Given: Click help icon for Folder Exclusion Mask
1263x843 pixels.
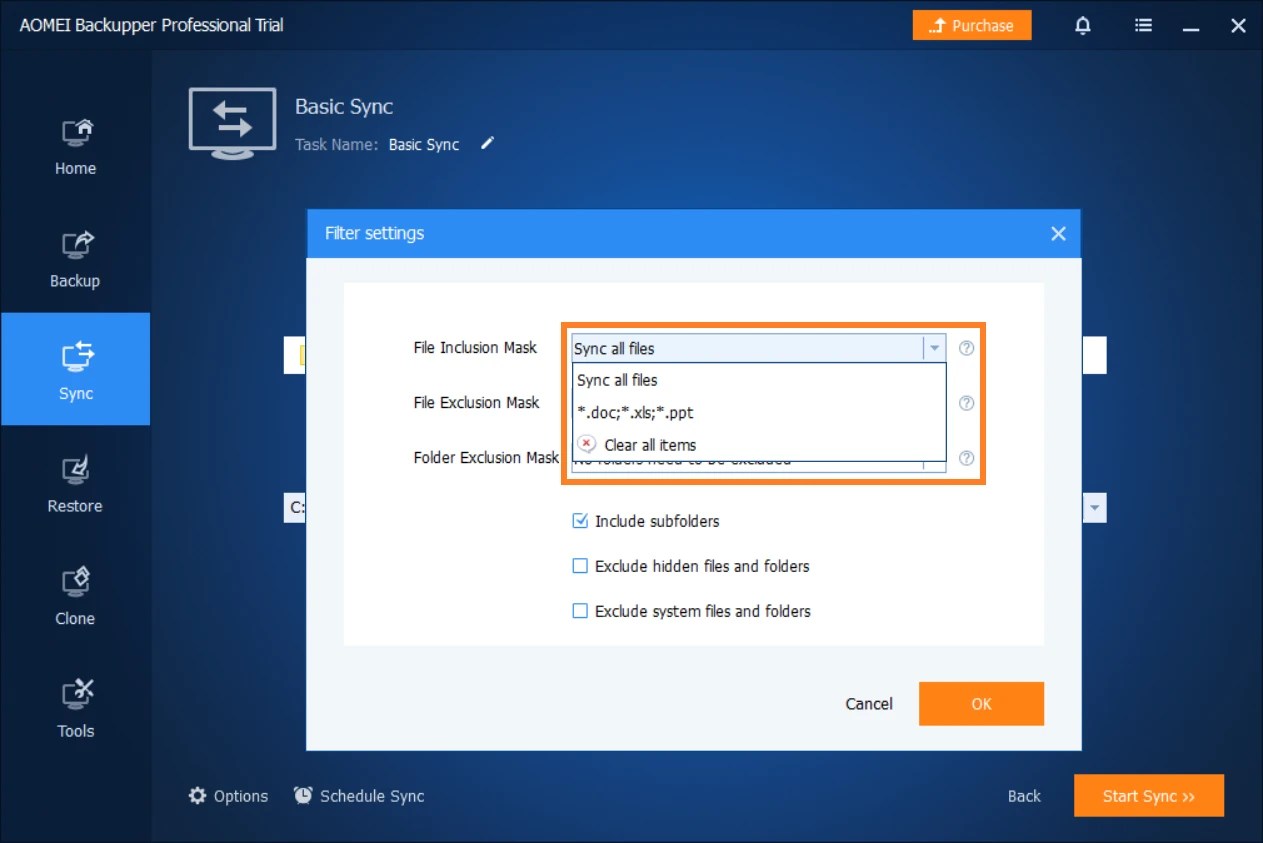Looking at the screenshot, I should 966,458.
